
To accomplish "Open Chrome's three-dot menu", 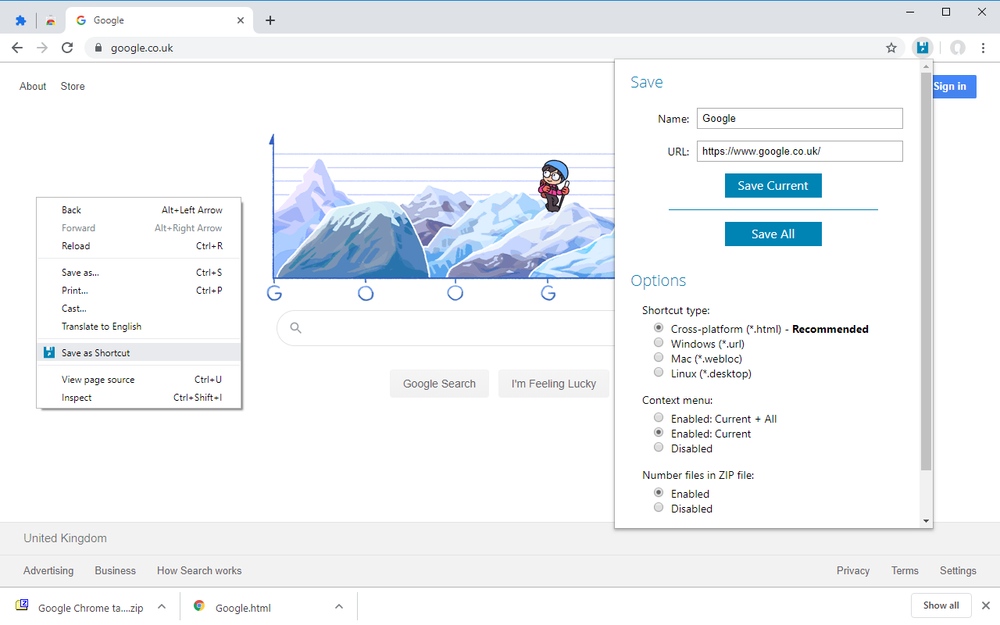I will pos(983,48).
